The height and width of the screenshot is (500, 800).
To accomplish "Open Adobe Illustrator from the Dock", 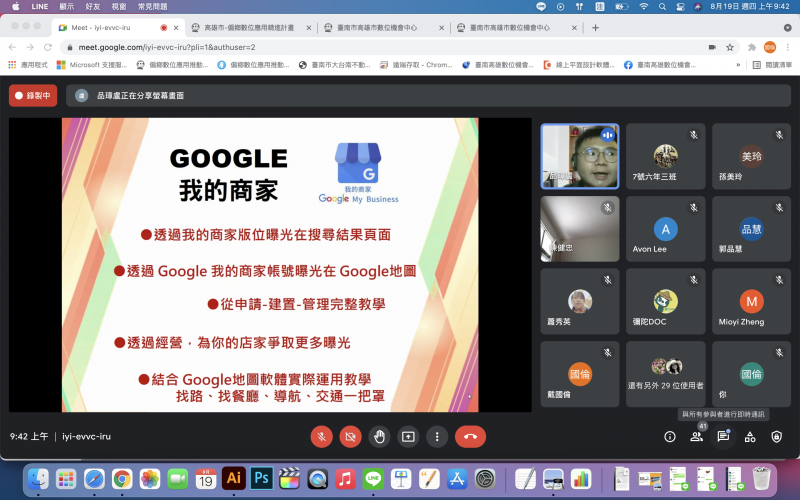I will point(234,479).
